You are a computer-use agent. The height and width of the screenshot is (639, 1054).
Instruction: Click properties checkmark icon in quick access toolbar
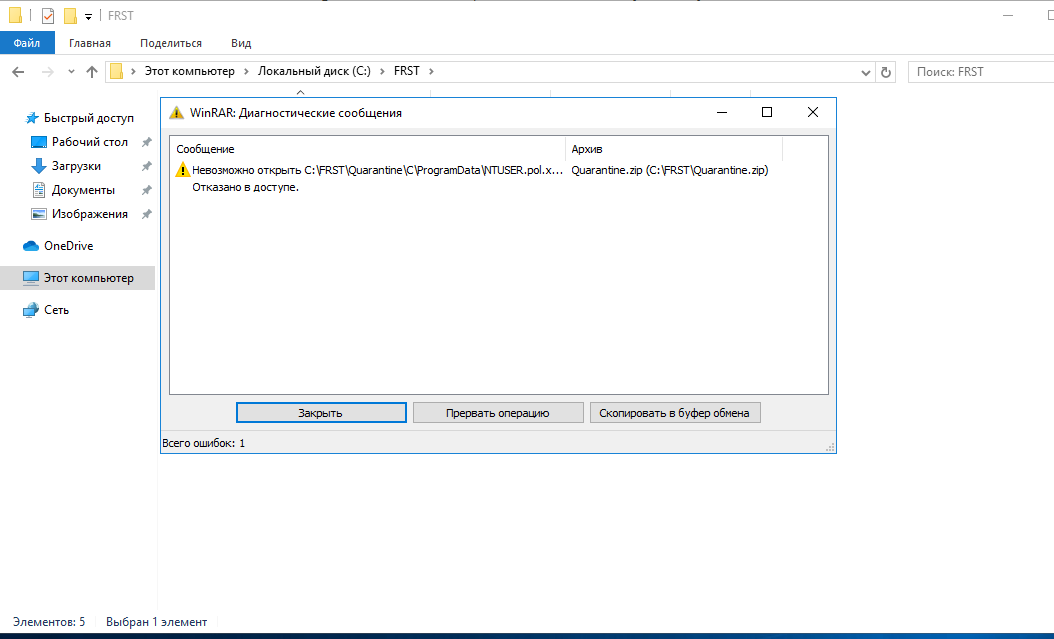coord(48,15)
